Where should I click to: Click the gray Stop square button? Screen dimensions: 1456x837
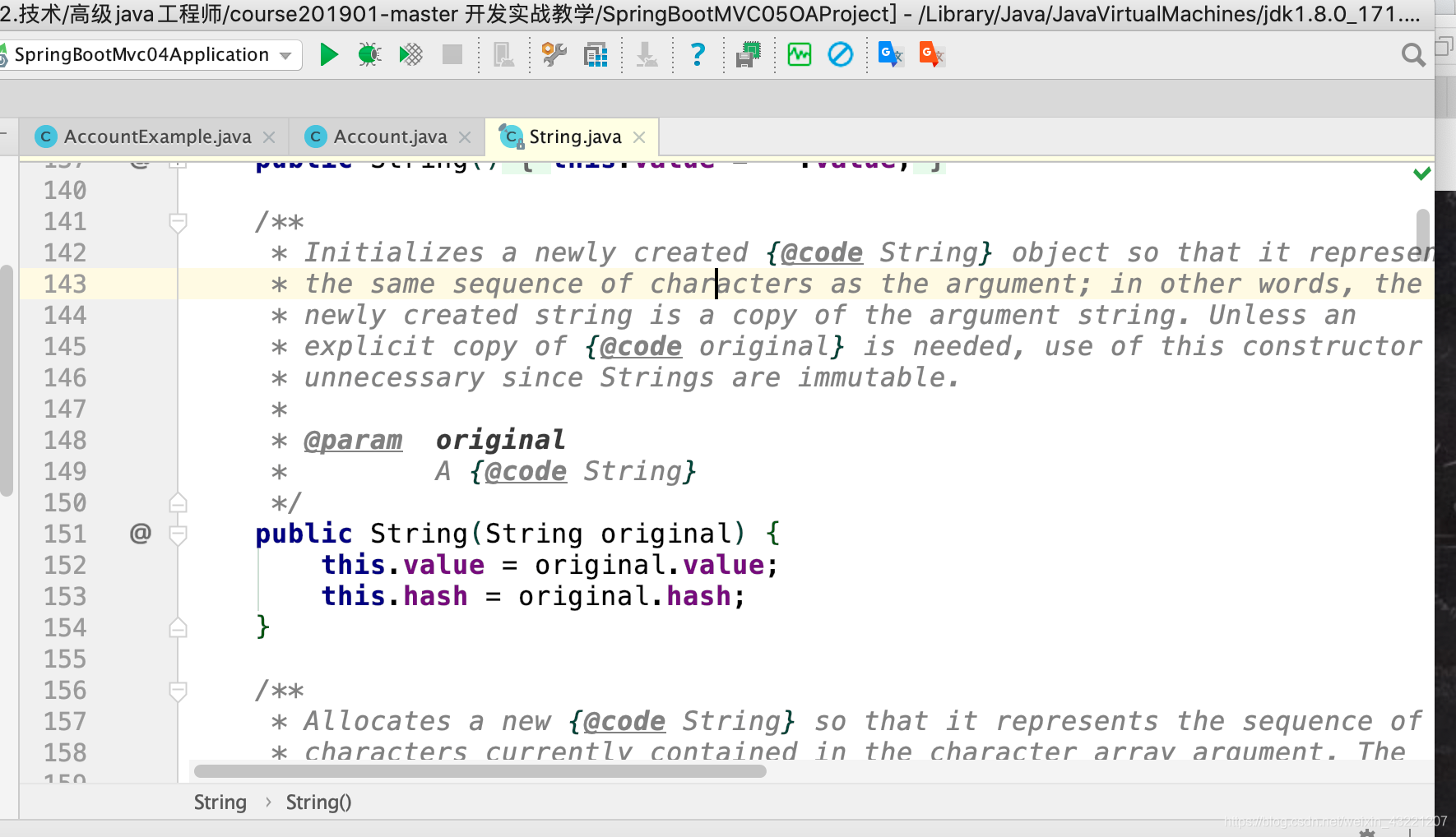tap(452, 55)
